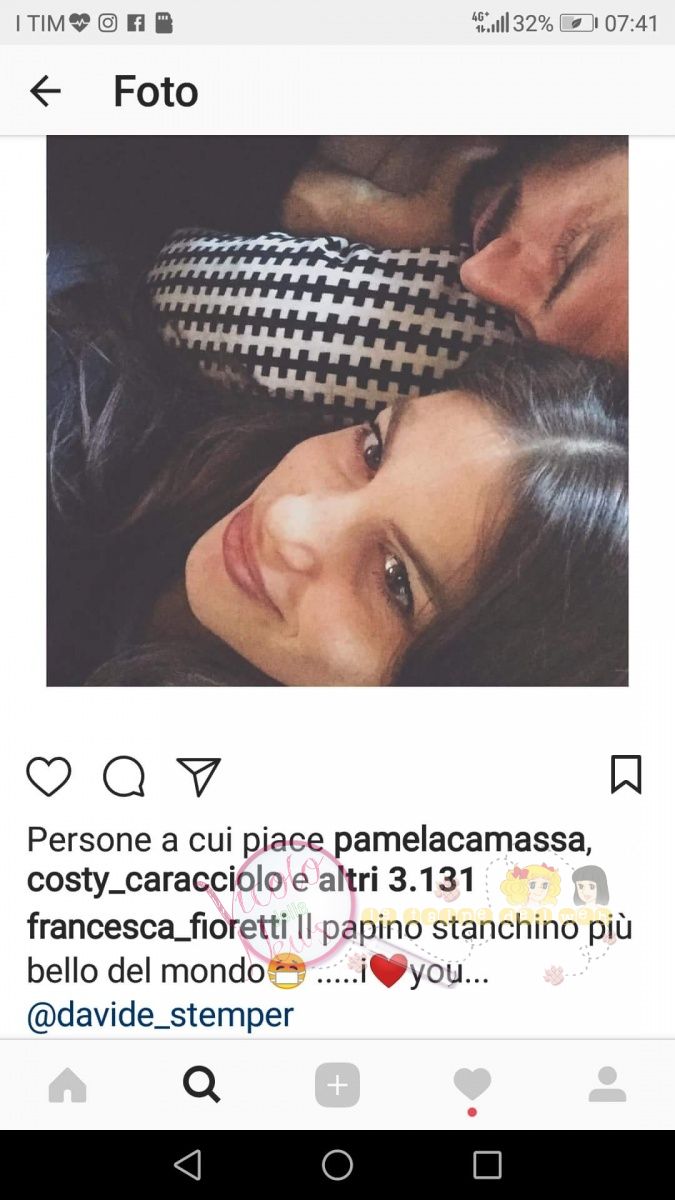
Task: Open costy_caracciolo's profile from likes
Action: (x=154, y=882)
